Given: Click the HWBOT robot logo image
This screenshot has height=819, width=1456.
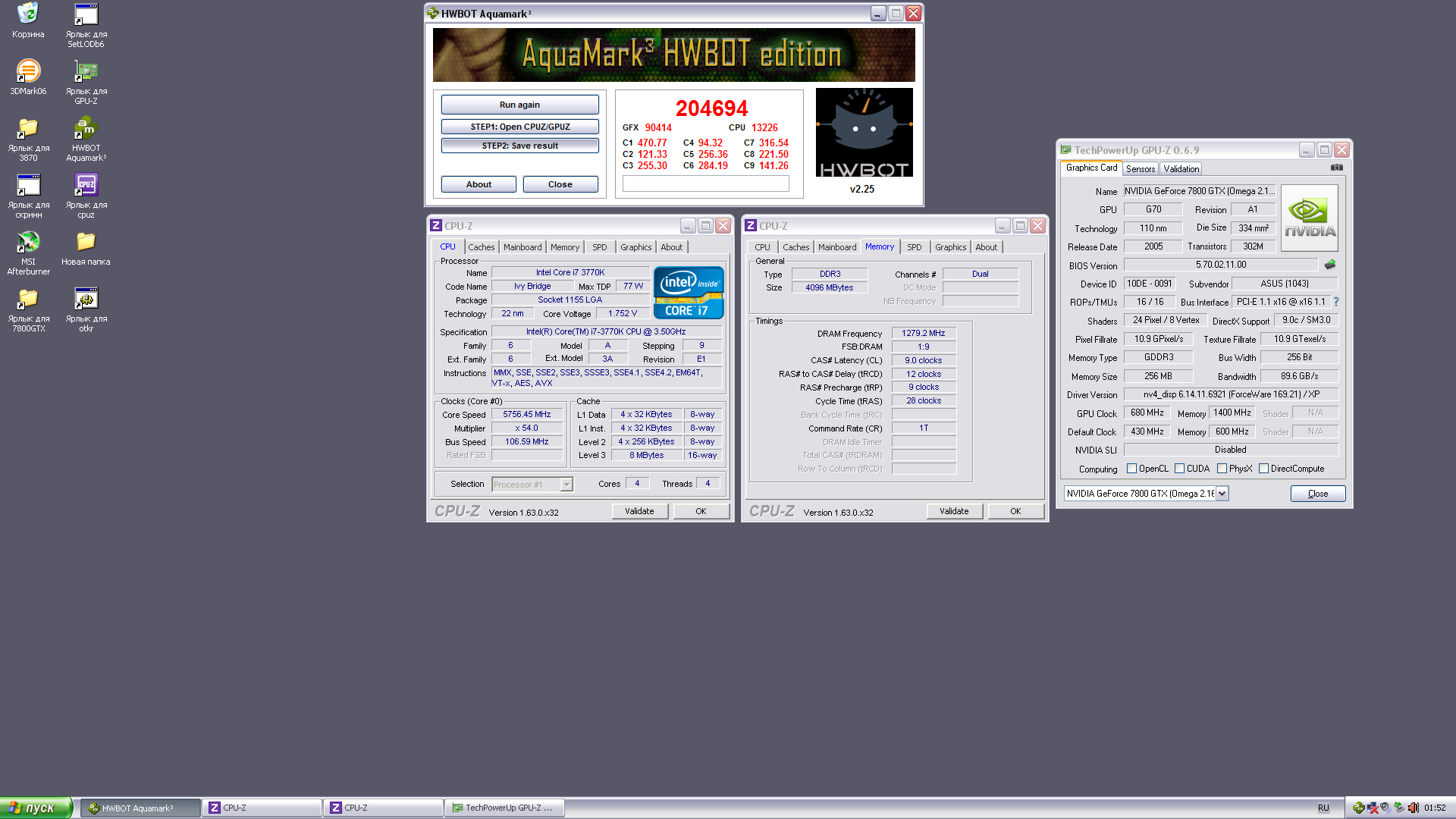Looking at the screenshot, I should pos(864,133).
